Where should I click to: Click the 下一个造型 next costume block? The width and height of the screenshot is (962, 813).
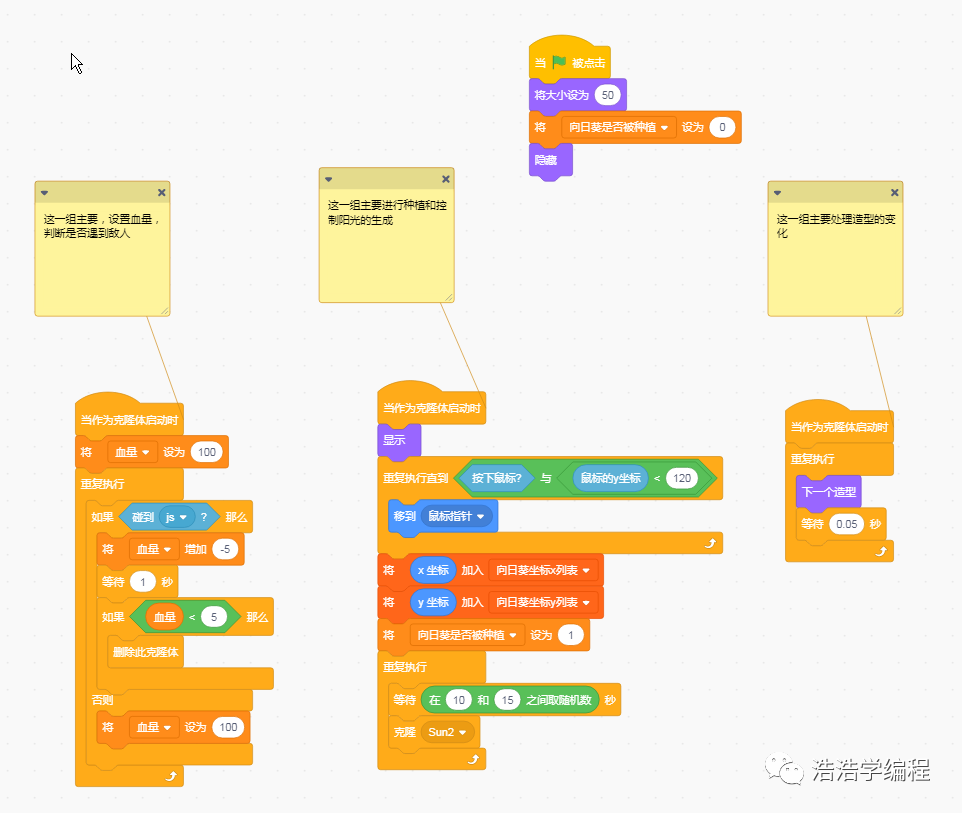tap(829, 491)
